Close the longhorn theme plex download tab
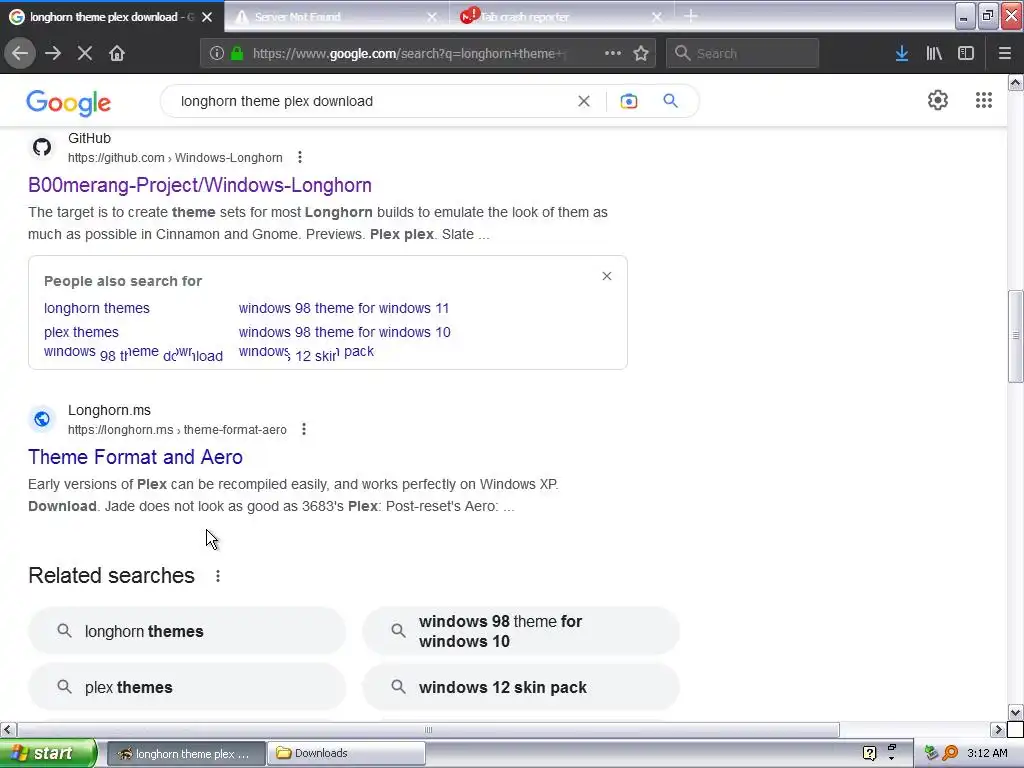The width and height of the screenshot is (1024, 768). pyautogui.click(x=207, y=17)
